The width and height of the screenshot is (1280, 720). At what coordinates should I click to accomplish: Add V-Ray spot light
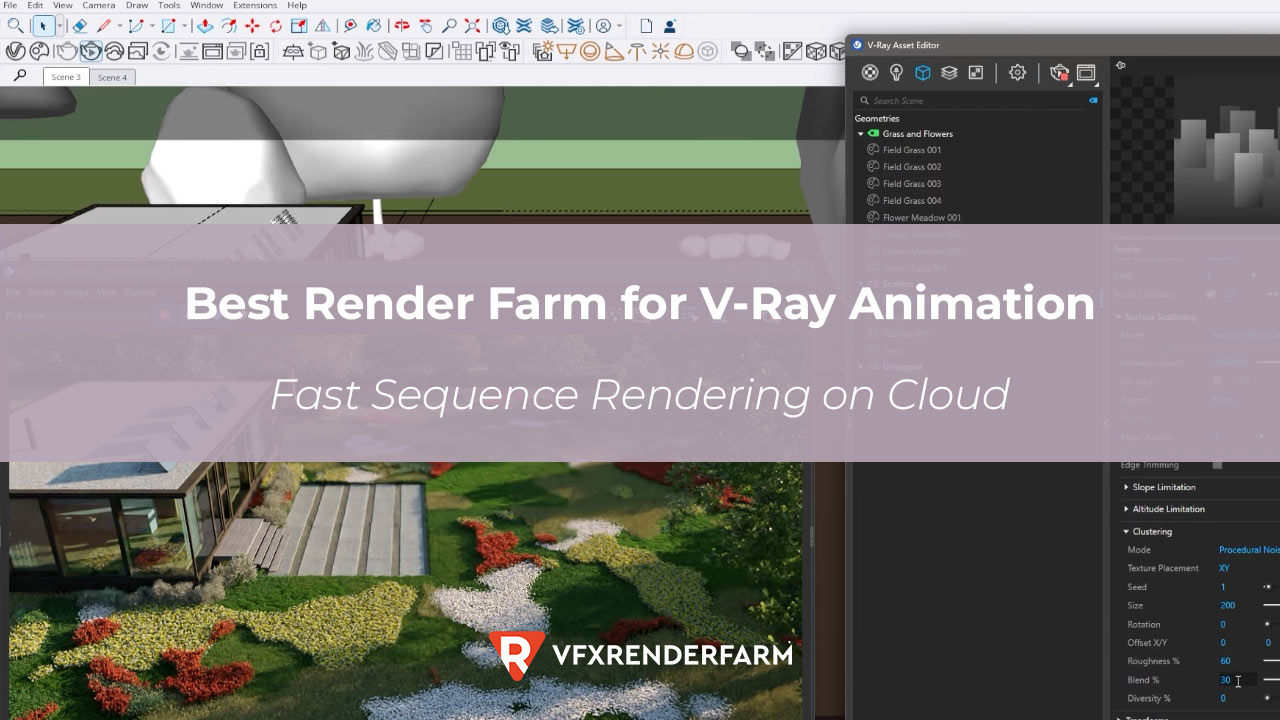(613, 51)
